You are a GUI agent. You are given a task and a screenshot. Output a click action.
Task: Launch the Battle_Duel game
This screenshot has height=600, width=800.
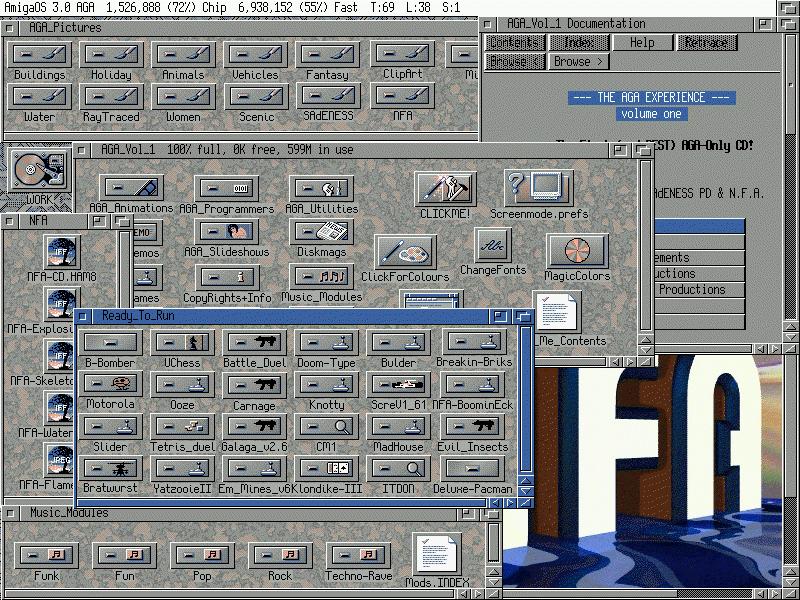[255, 342]
